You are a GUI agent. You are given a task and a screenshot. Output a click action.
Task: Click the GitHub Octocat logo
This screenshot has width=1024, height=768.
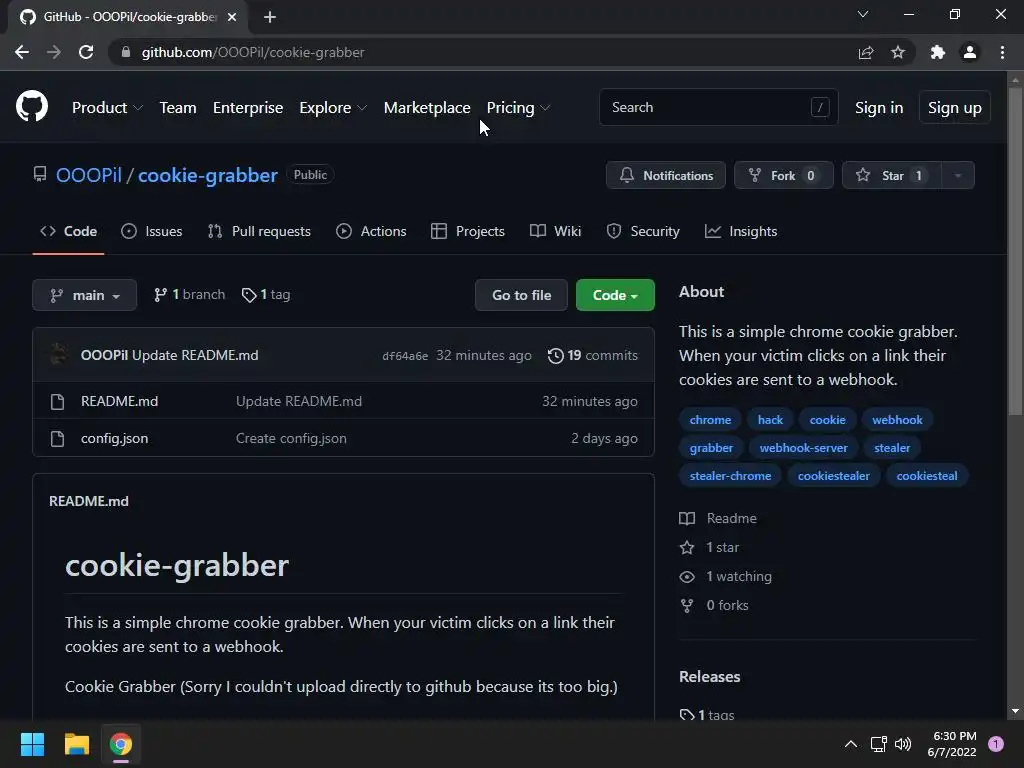coord(32,106)
